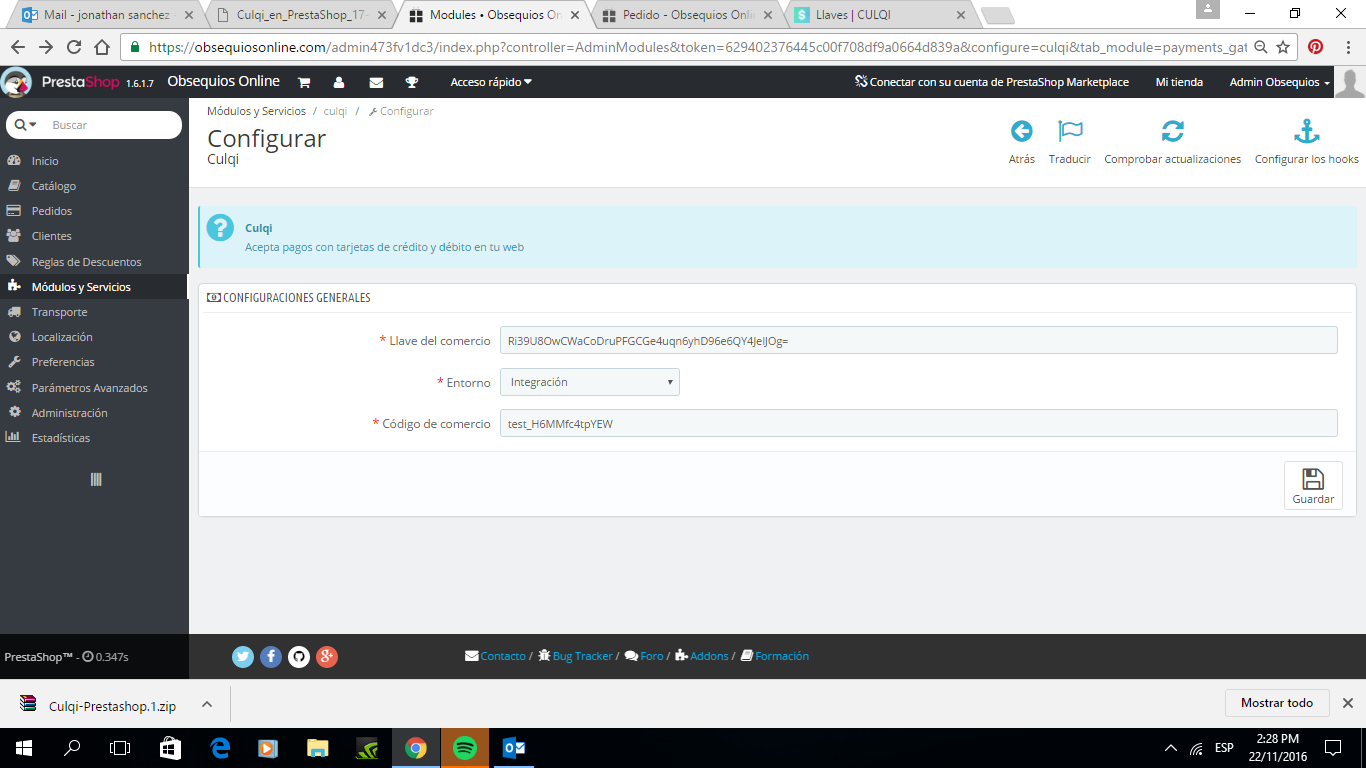Switch to the Culqi_en_PrestaShop tab
This screenshot has width=1366, height=768.
[300, 15]
